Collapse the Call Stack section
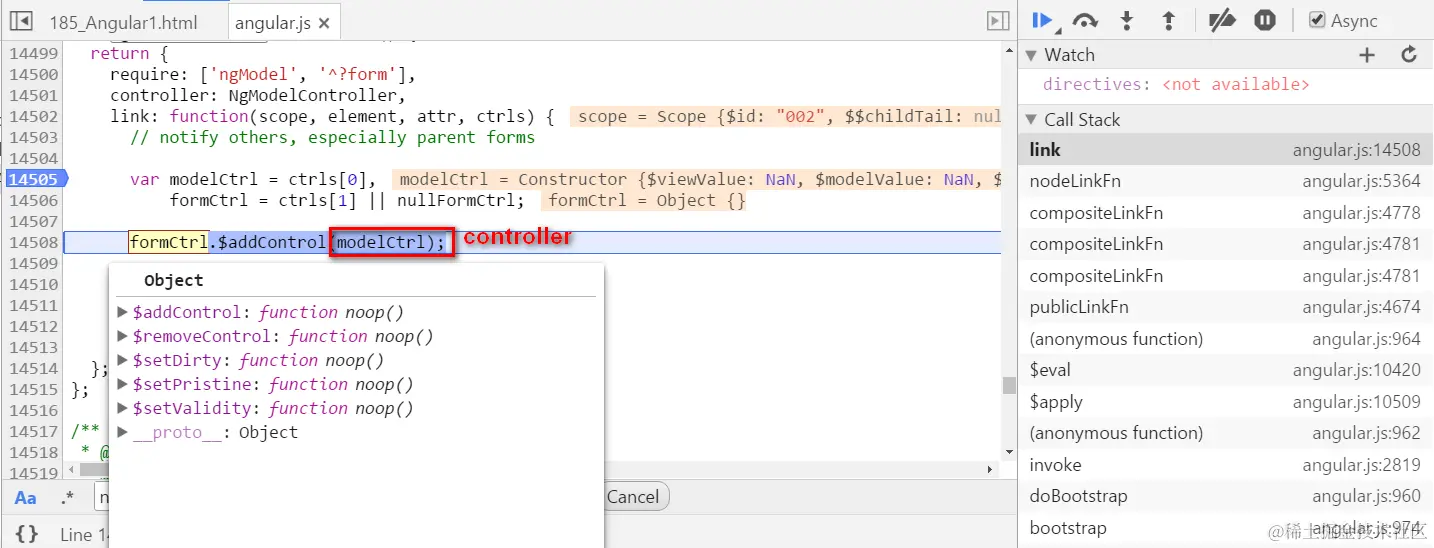1434x548 pixels. pyautogui.click(x=1032, y=120)
